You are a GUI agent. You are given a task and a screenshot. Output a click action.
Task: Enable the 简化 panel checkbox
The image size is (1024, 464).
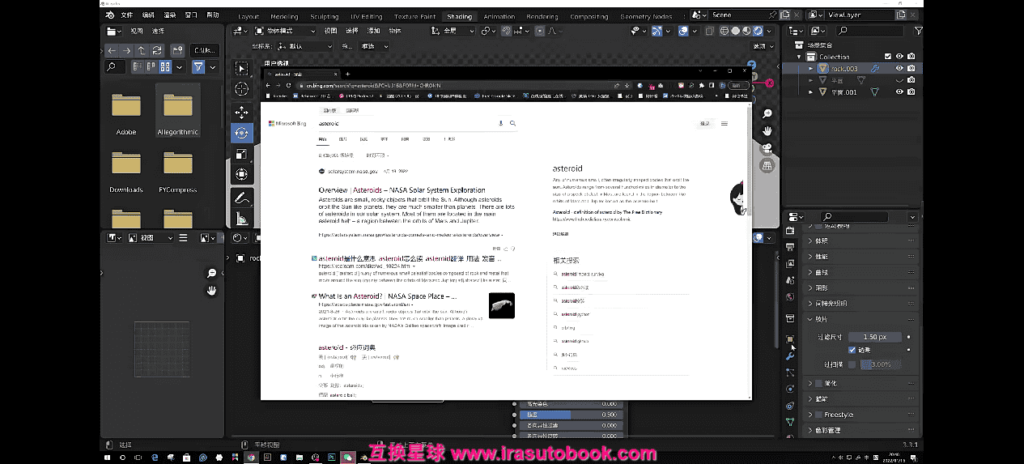tap(819, 383)
